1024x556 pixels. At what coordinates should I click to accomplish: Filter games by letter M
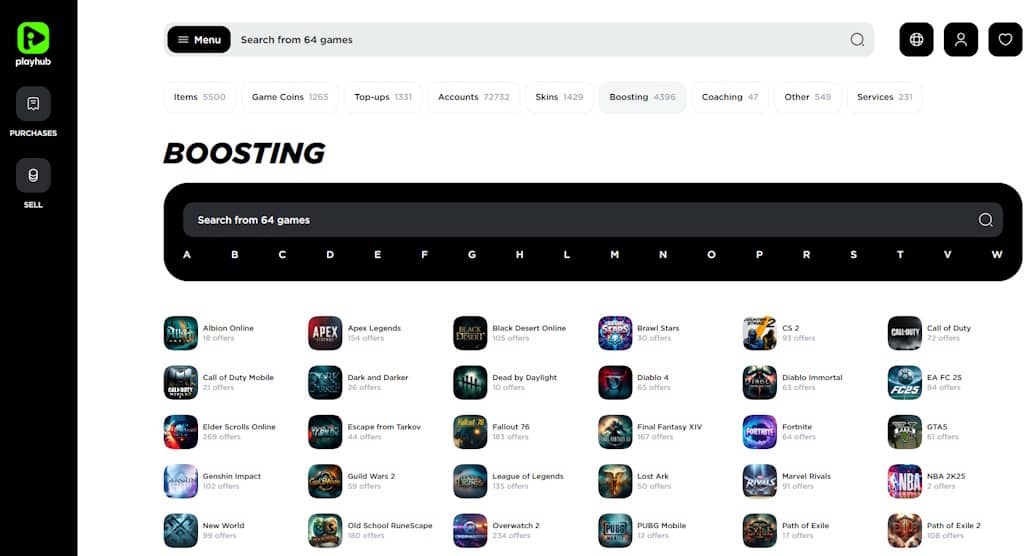[615, 255]
